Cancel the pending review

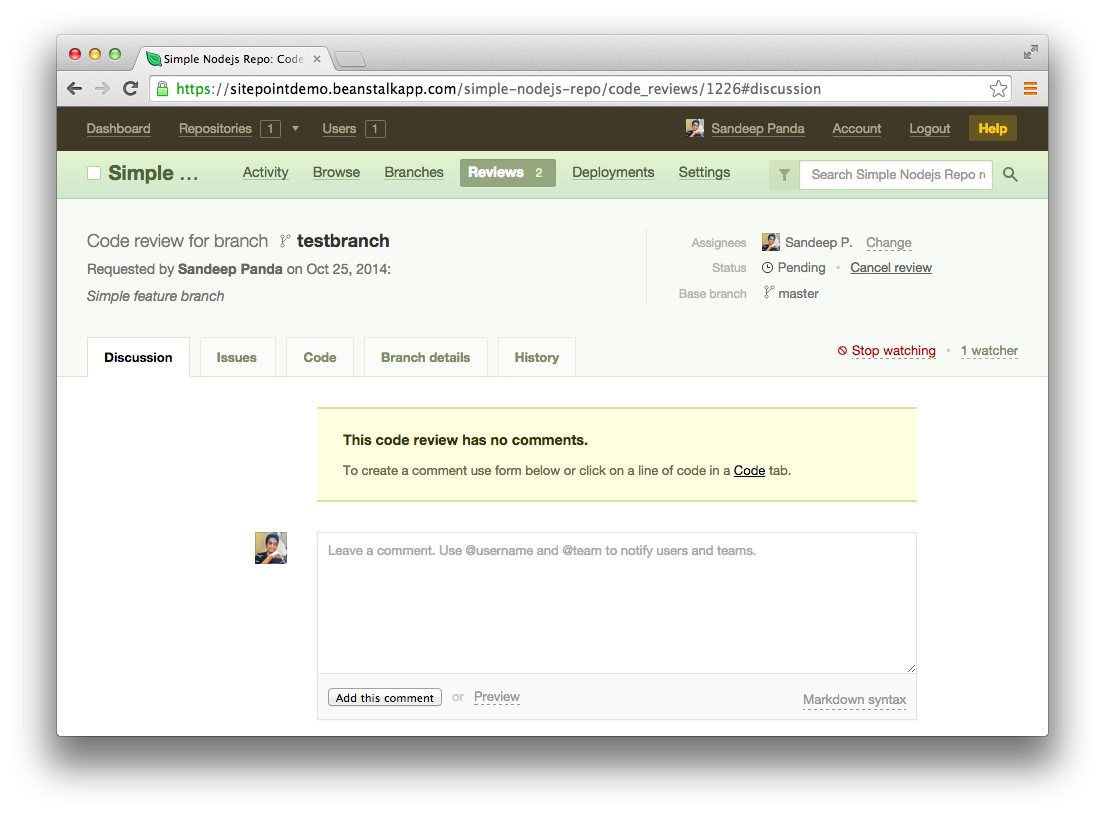pyautogui.click(x=890, y=268)
